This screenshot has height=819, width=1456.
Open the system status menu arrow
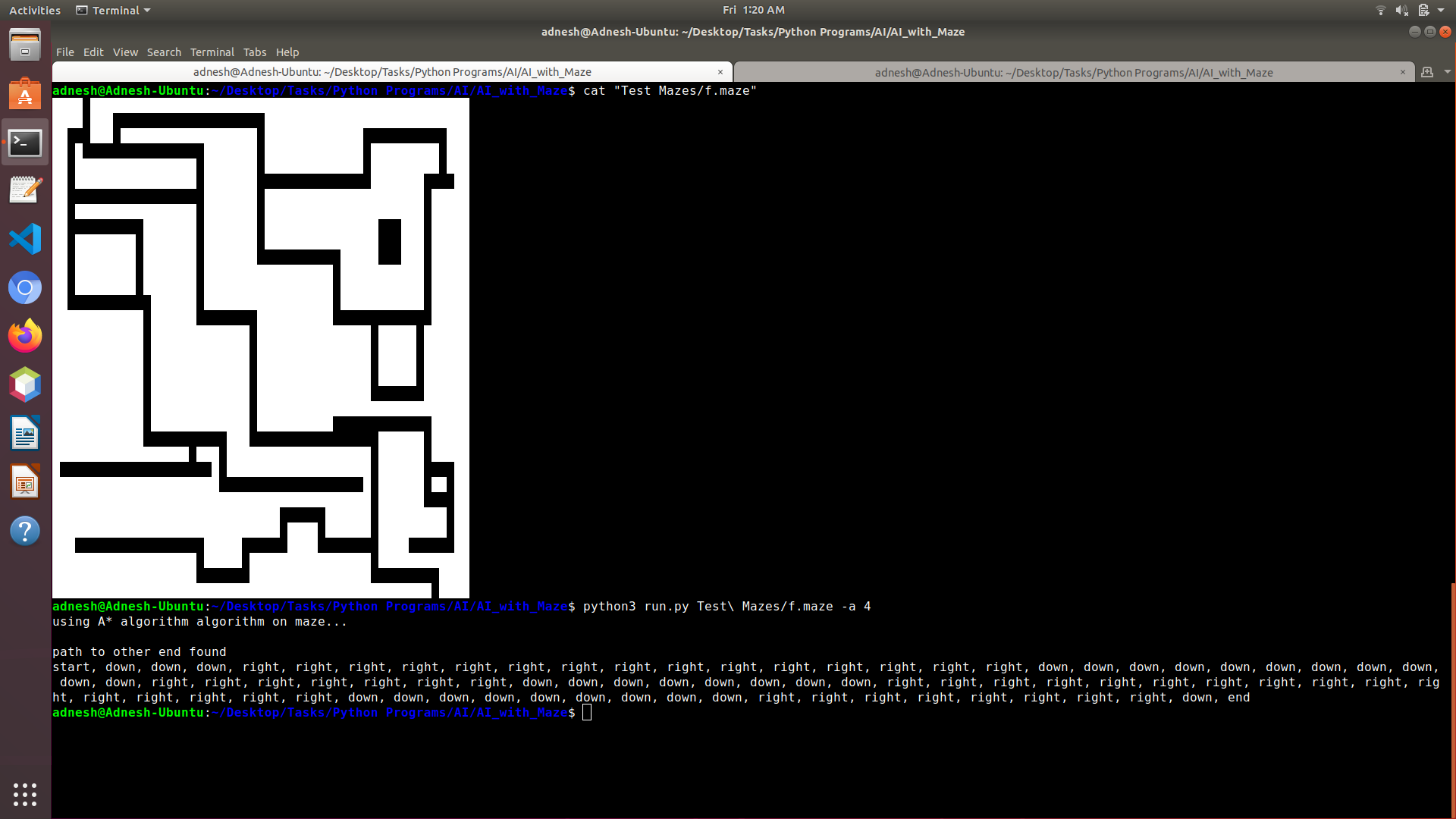(x=1441, y=10)
